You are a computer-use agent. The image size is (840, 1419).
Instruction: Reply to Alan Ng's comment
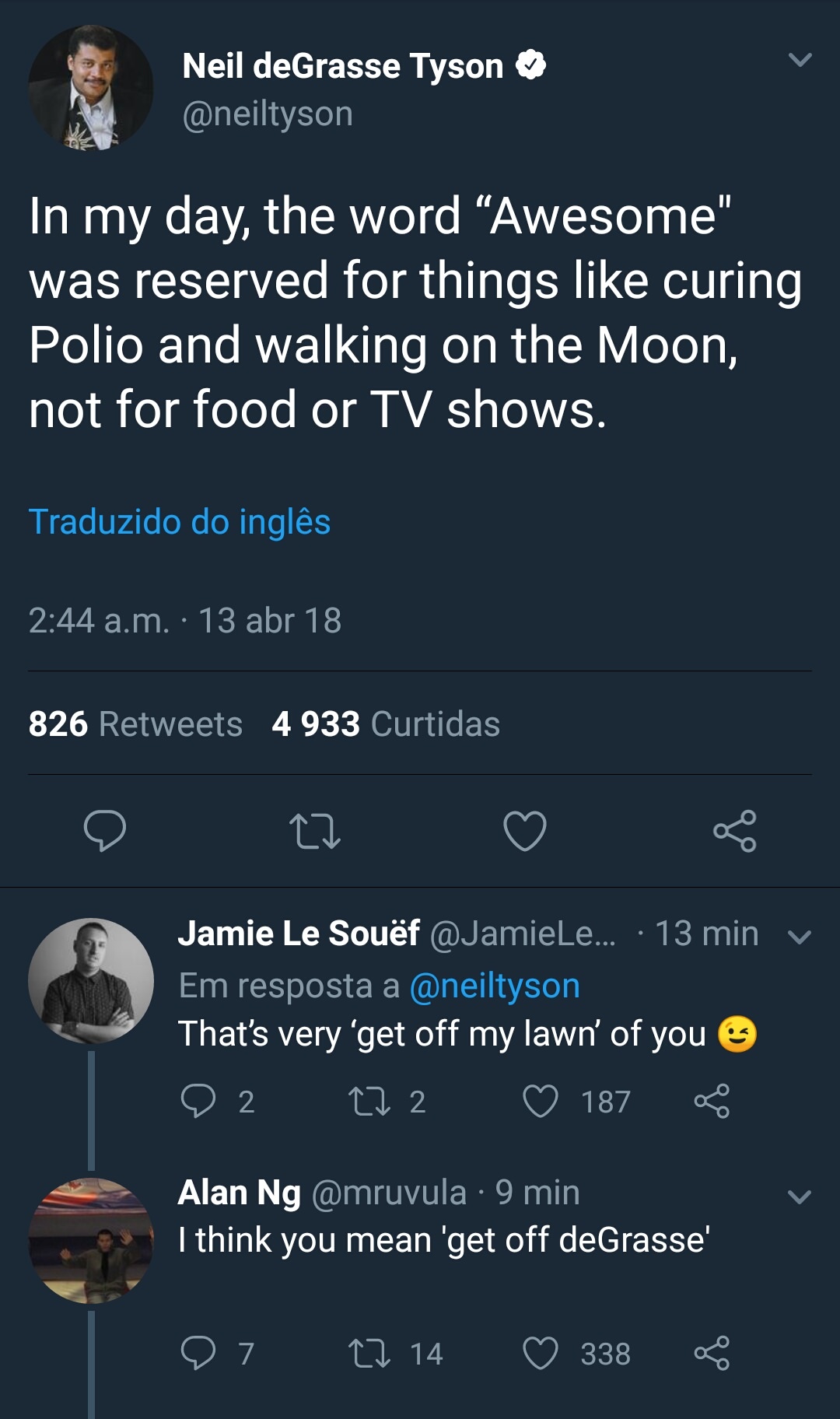click(198, 1353)
